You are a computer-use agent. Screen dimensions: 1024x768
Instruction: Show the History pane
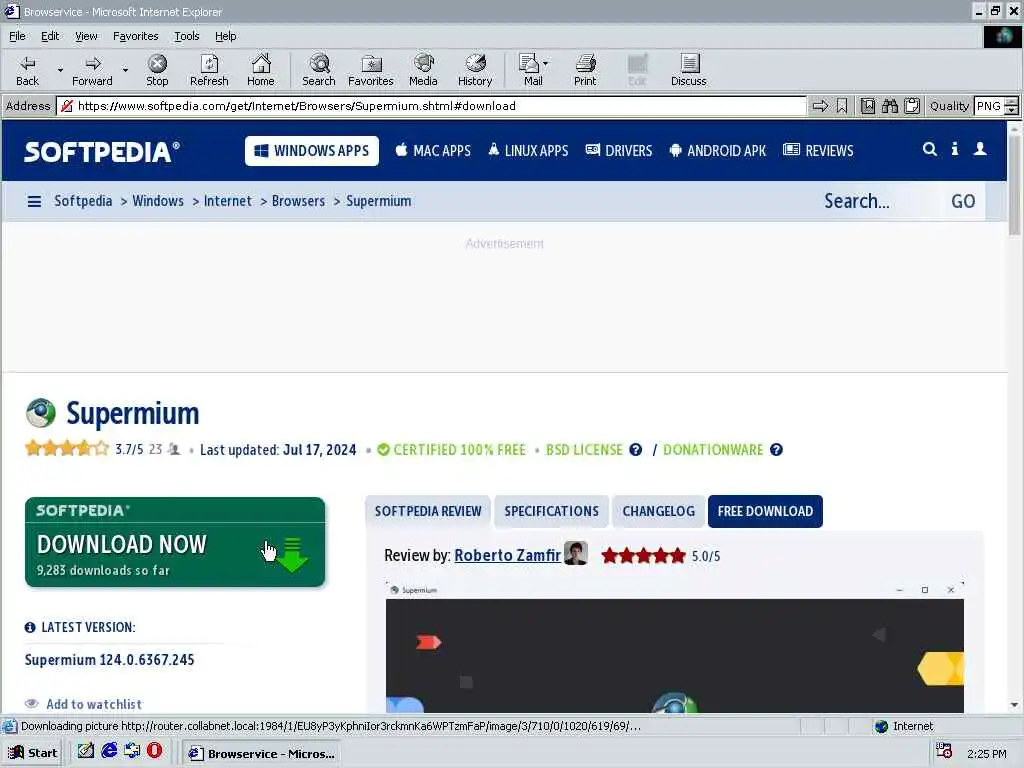coord(475,71)
